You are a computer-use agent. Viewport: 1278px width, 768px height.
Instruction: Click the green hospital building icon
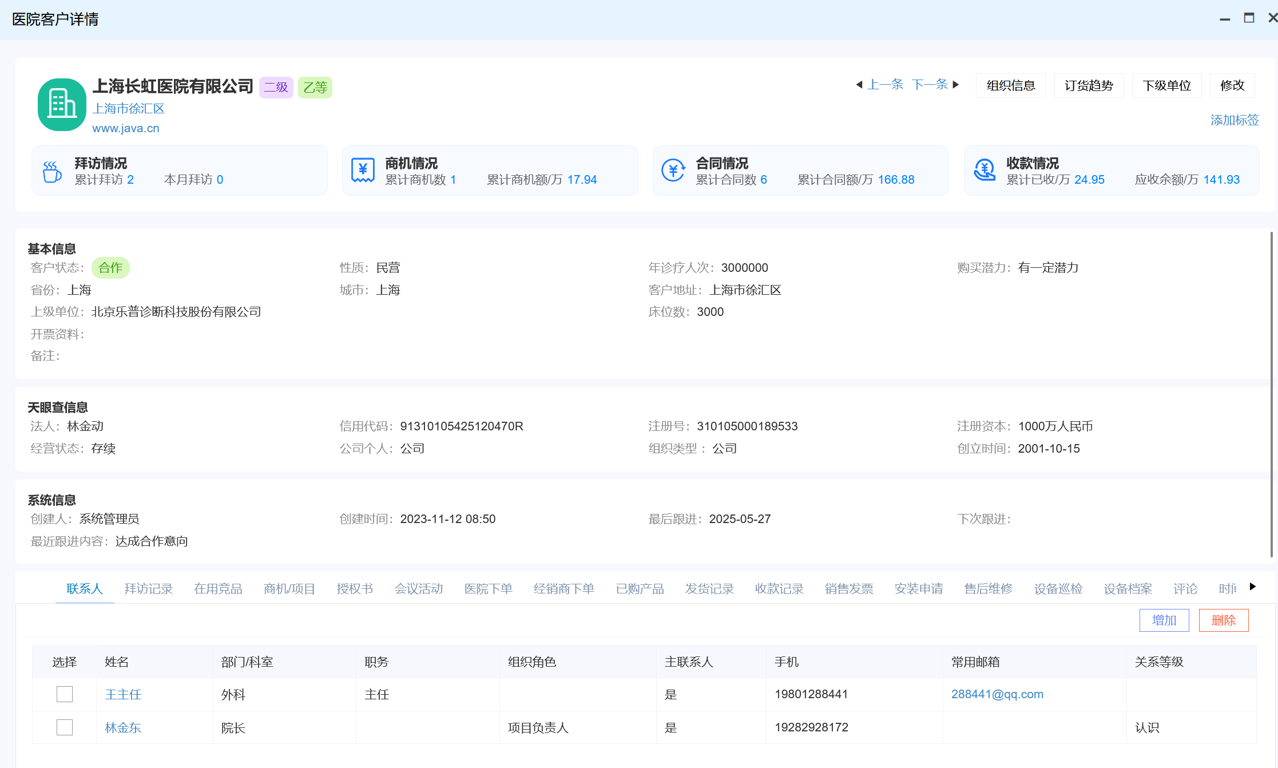pyautogui.click(x=61, y=104)
